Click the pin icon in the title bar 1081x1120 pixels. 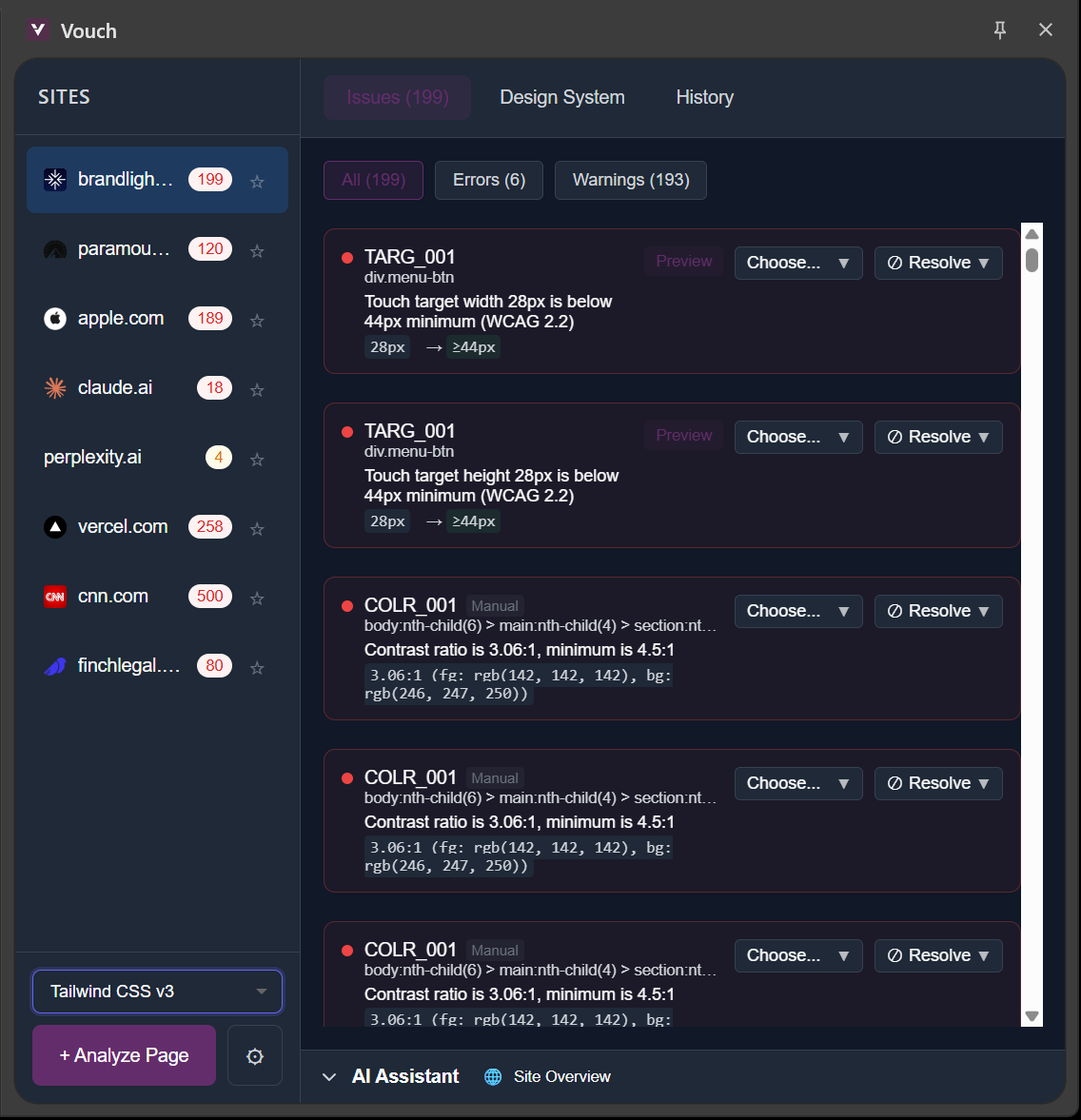[x=1000, y=29]
